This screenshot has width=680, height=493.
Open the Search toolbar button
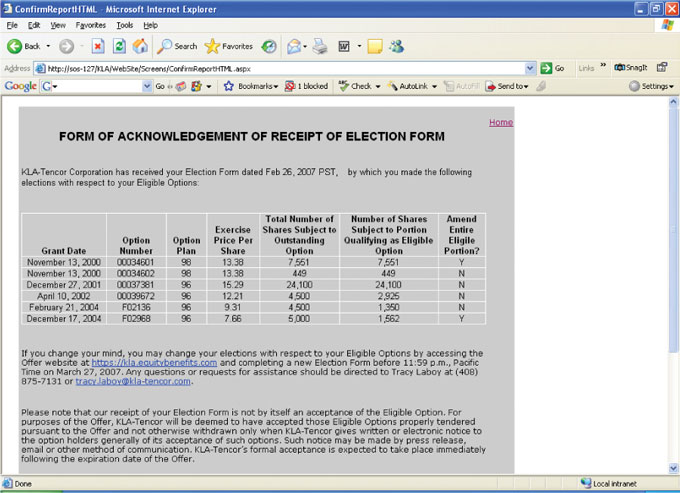tap(177, 46)
